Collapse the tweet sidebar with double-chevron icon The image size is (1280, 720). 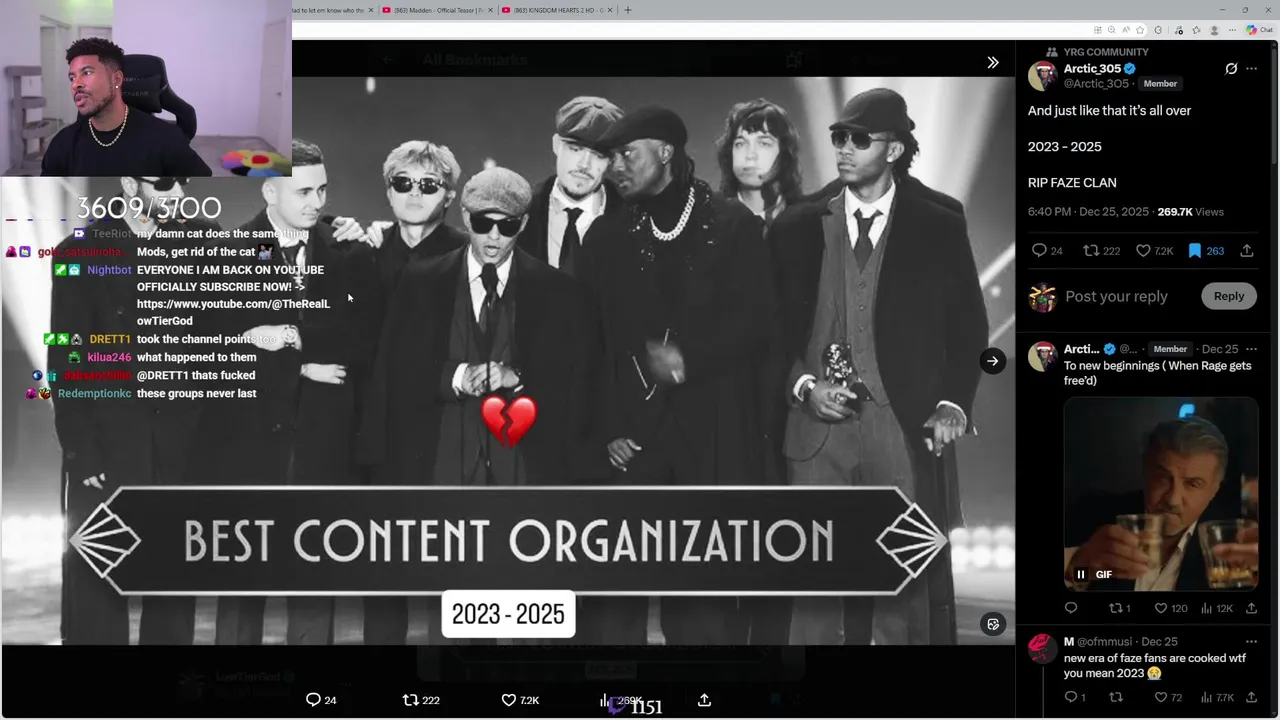click(x=992, y=62)
